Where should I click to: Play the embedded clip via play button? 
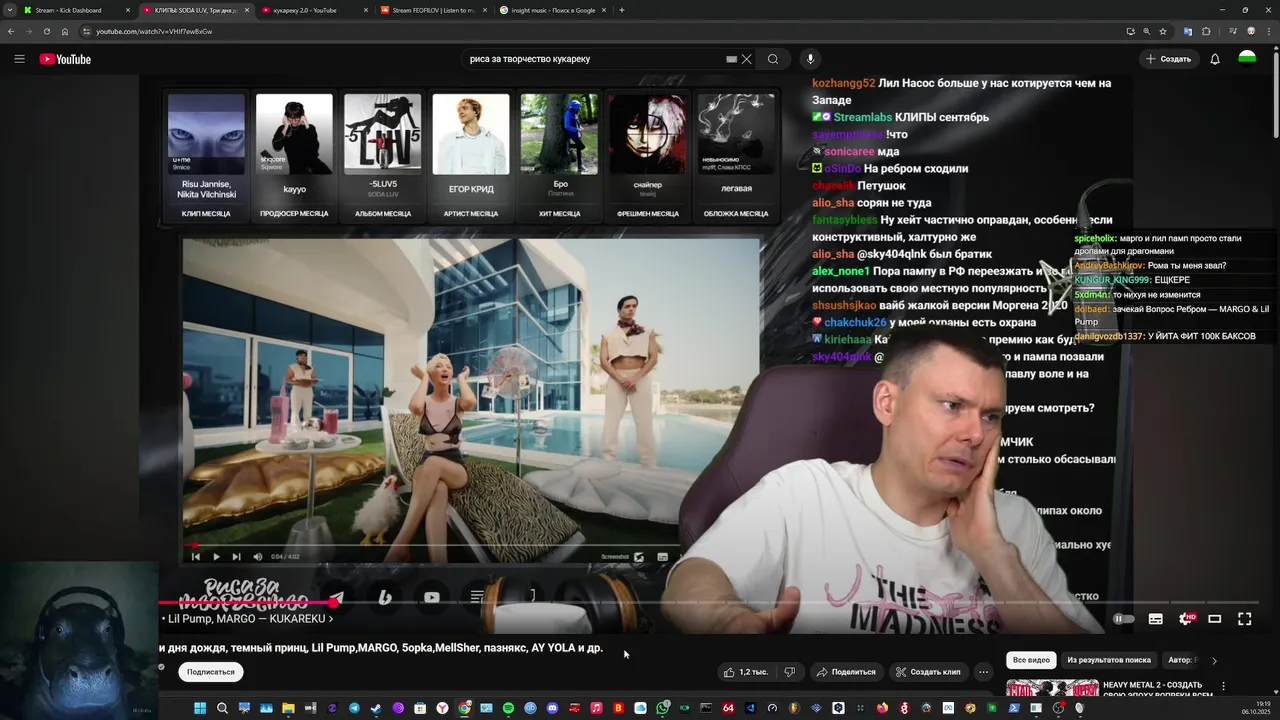coord(216,557)
